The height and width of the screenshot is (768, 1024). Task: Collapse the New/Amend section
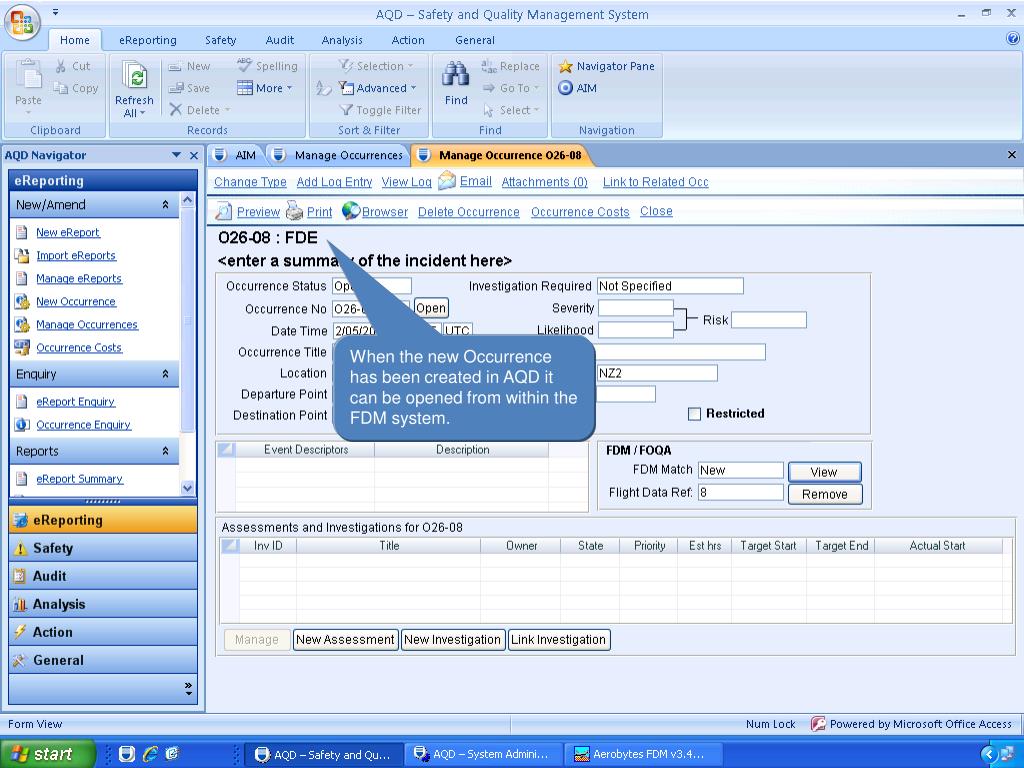(165, 205)
